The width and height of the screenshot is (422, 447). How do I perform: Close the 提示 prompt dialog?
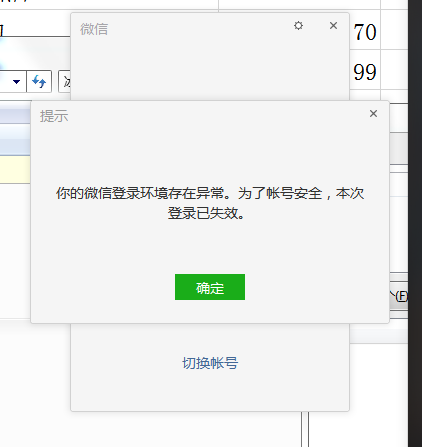point(373,114)
